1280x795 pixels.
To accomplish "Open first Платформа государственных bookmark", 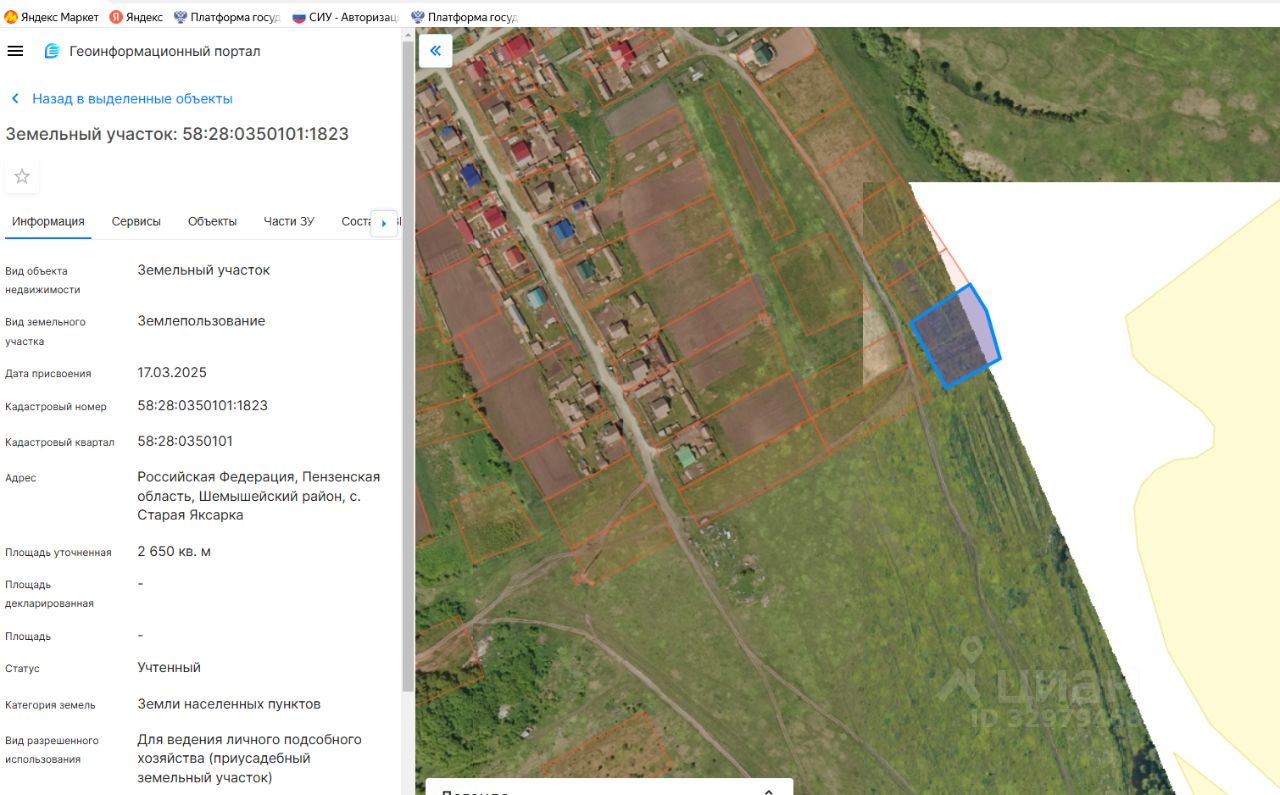I will click(x=227, y=17).
